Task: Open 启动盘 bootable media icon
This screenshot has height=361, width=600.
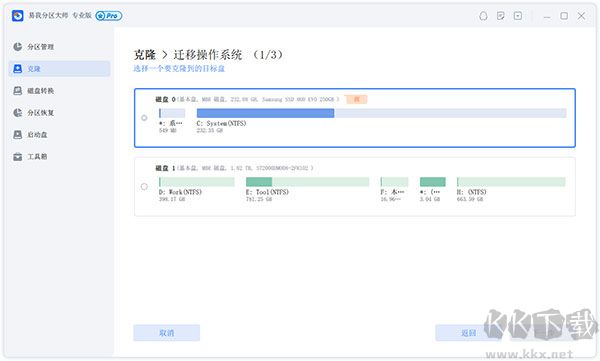Action: point(18,134)
